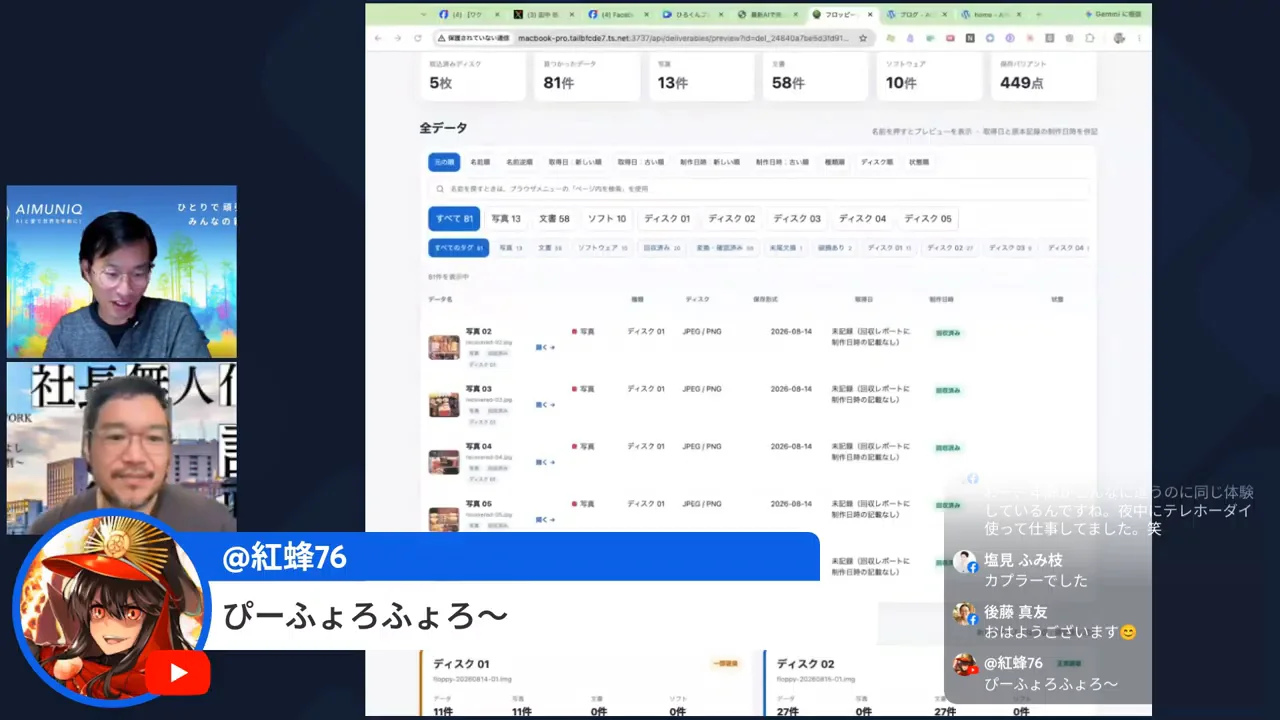Sort by 状態順
Viewport: 1280px width, 720px height.
click(919, 162)
